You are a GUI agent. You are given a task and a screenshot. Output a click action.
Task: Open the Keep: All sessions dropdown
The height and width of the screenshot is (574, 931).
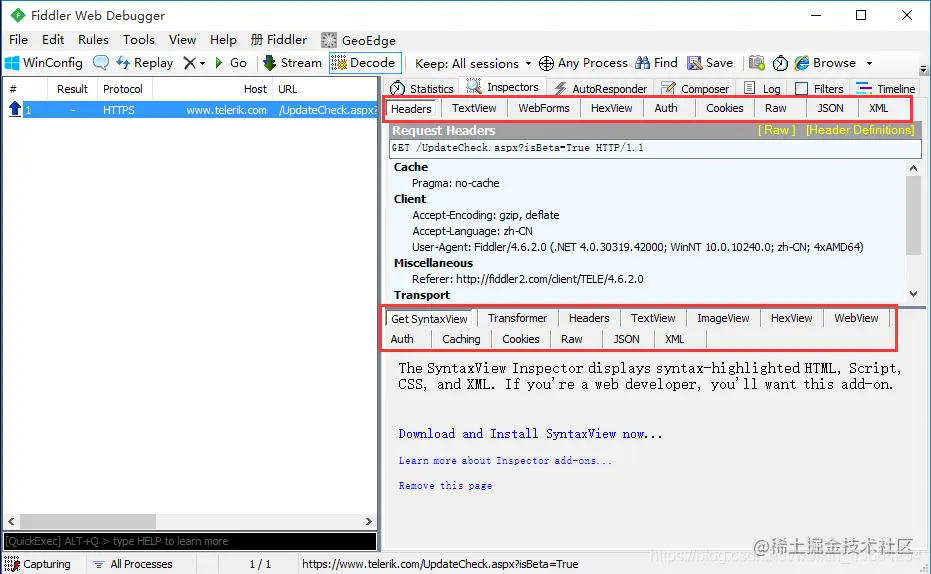[x=473, y=64]
